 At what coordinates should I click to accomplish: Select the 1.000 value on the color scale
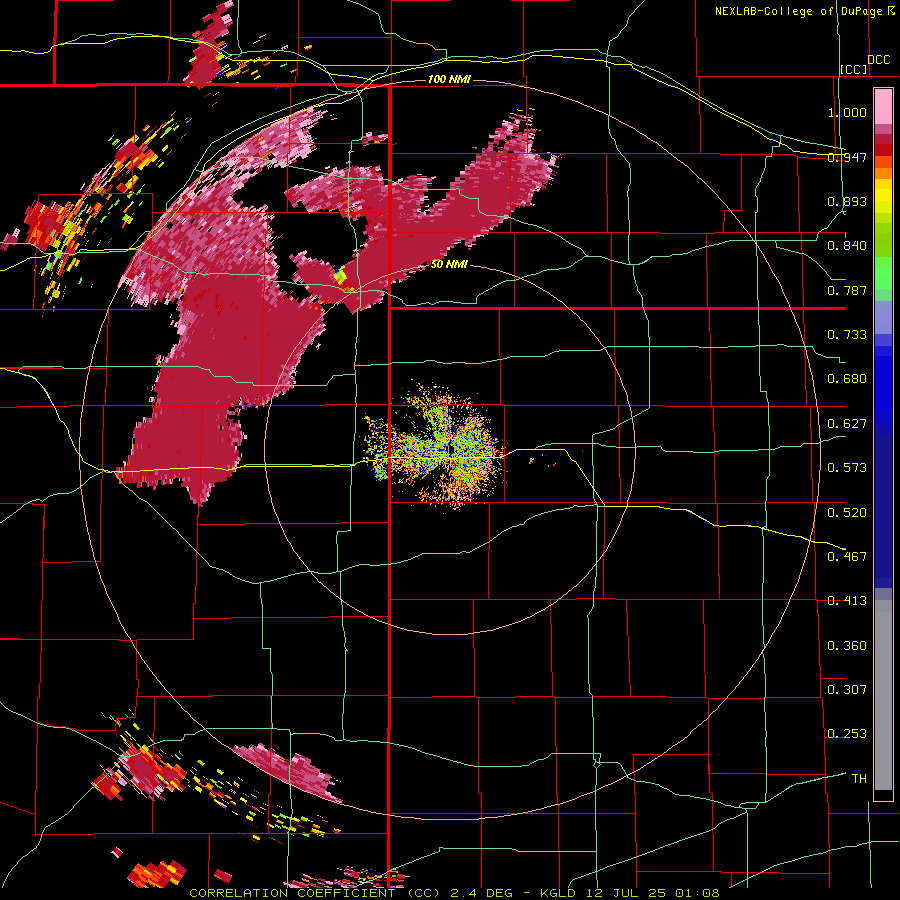pyautogui.click(x=847, y=112)
